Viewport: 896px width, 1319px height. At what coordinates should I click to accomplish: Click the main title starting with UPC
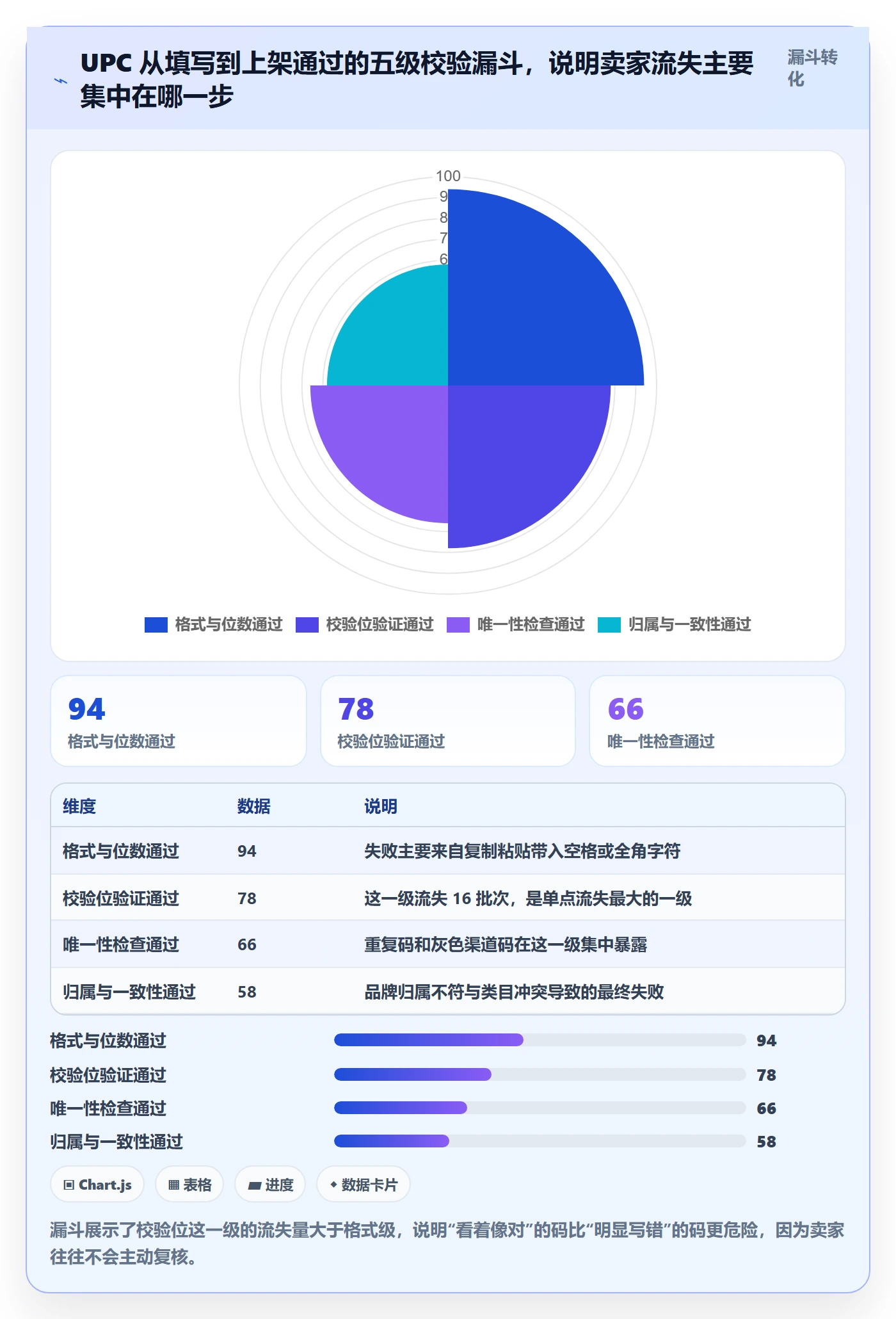417,80
